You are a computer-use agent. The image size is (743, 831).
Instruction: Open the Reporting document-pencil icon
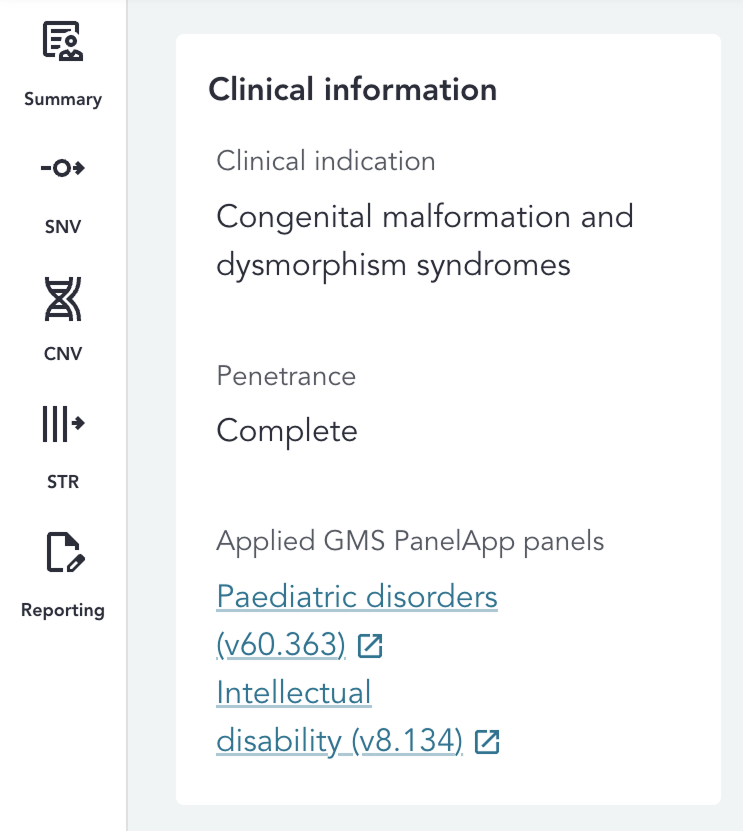pos(62,552)
